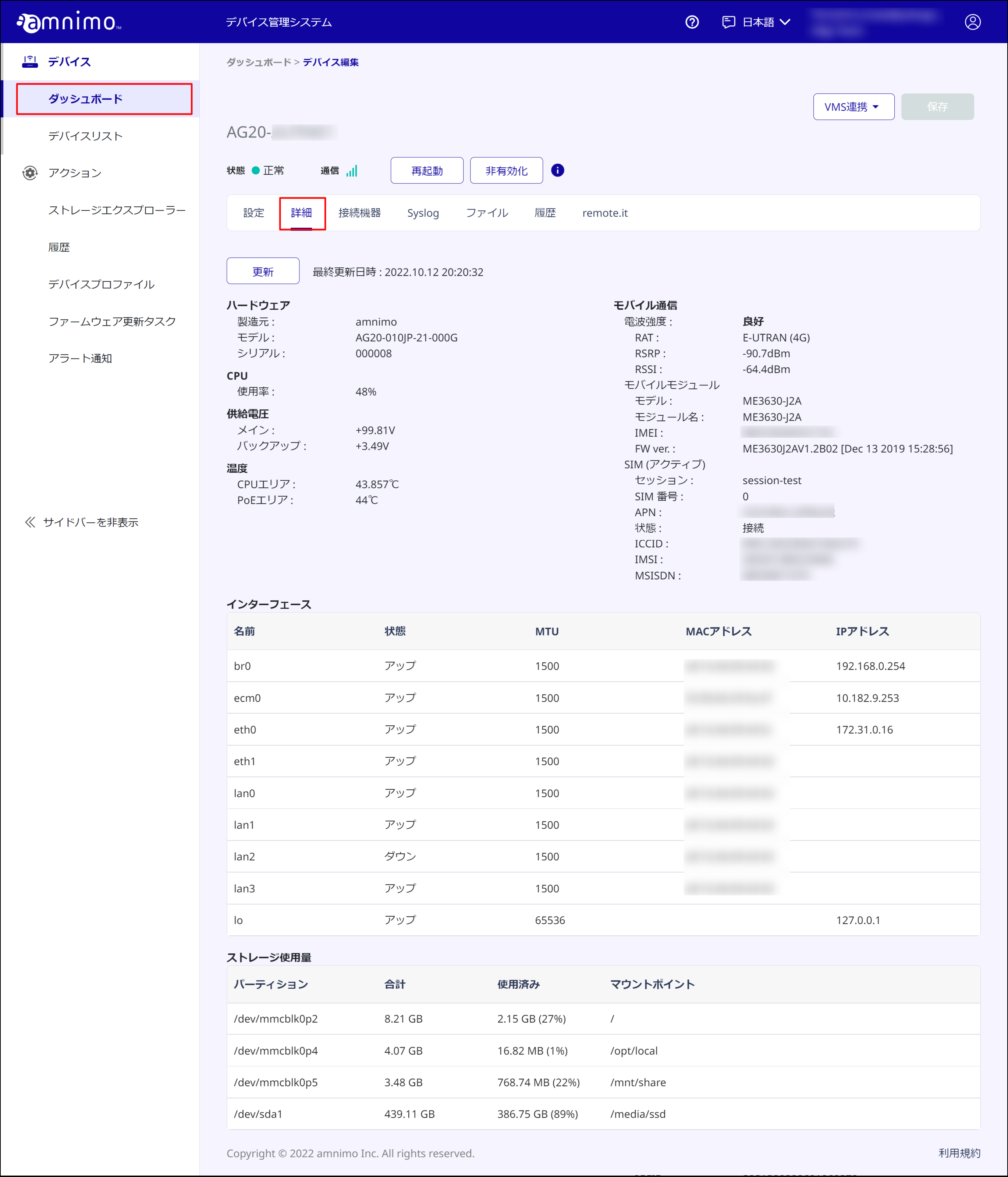
Task: Open デバイスリスト in the sidebar
Action: pyautogui.click(x=85, y=136)
